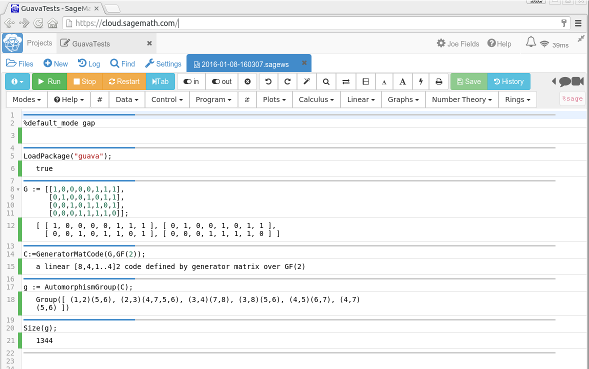Toggle output visibility with 'out' button
The image size is (589, 369).
click(222, 82)
